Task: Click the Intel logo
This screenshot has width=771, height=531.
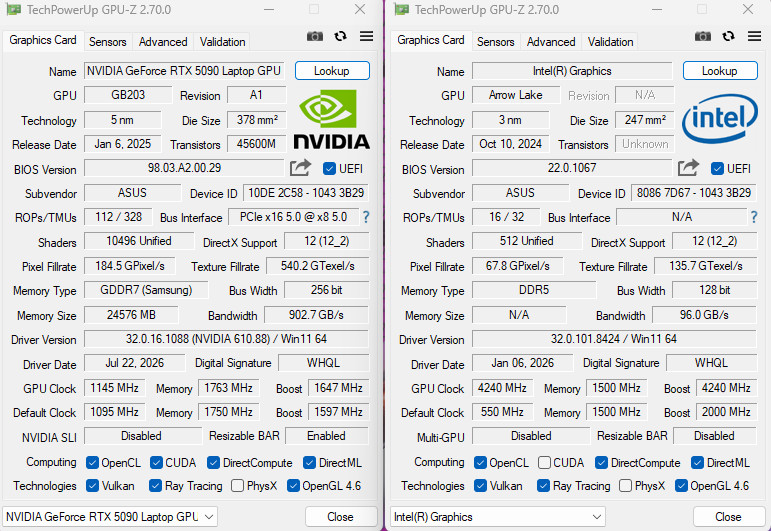Action: 720,118
